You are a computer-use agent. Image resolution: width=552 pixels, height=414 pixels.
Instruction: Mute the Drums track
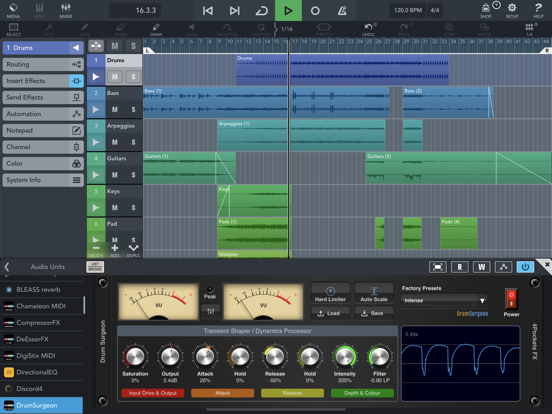[x=115, y=76]
